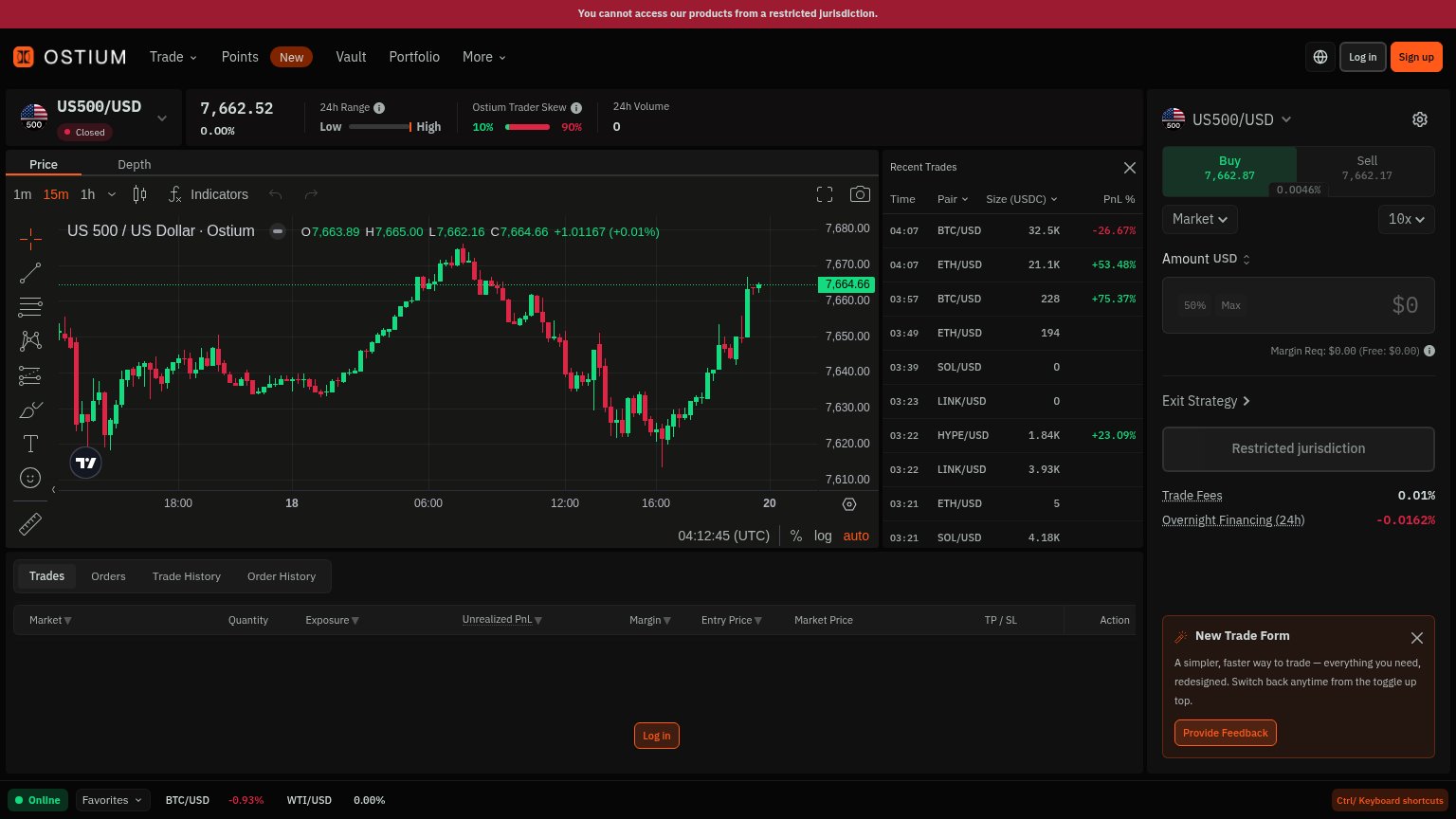The height and width of the screenshot is (819, 1456).
Task: Click Provide Feedback button
Action: point(1226,733)
